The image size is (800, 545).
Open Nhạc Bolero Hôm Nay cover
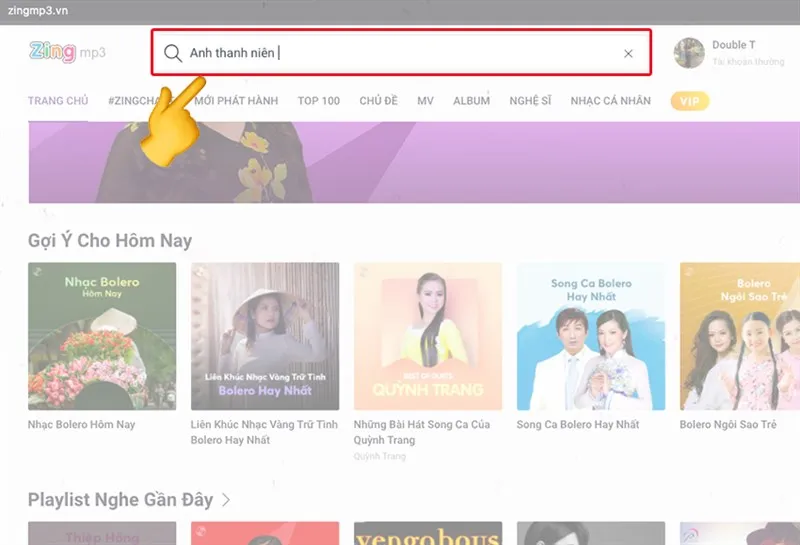[x=102, y=336]
